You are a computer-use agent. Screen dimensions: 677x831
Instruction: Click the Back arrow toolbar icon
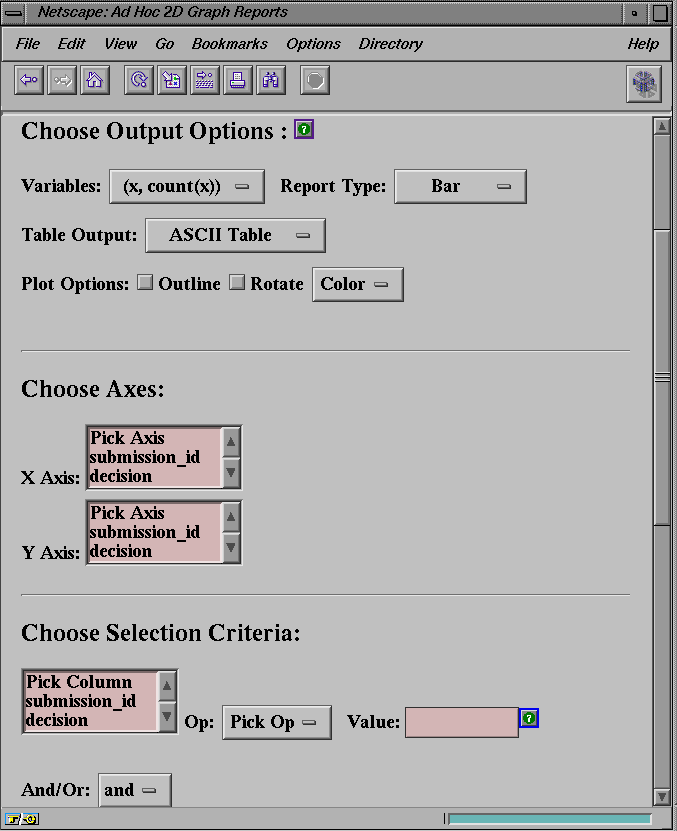click(29, 81)
